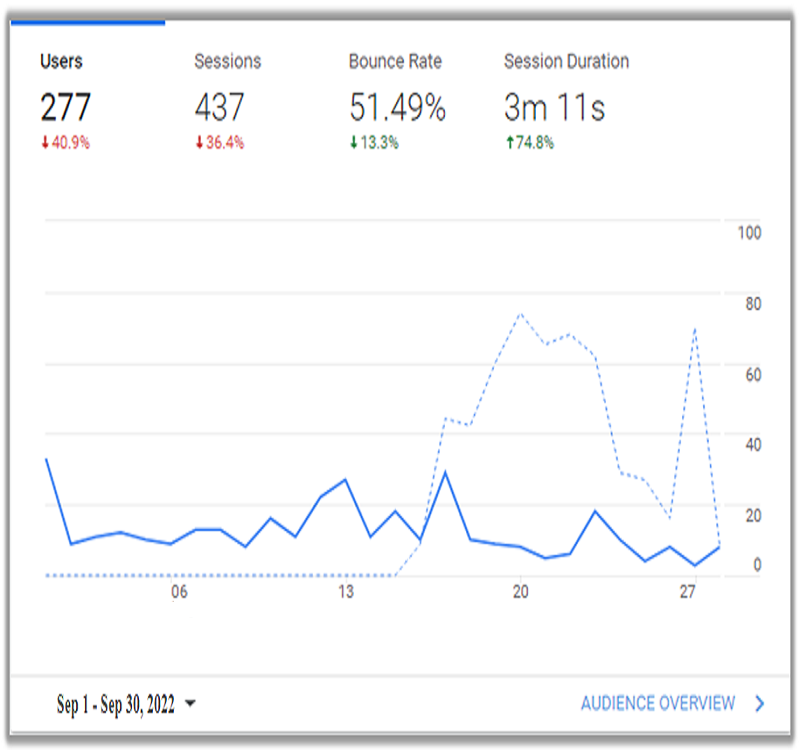Click the 20 date label on chart axis
800x750 pixels.
click(x=520, y=593)
